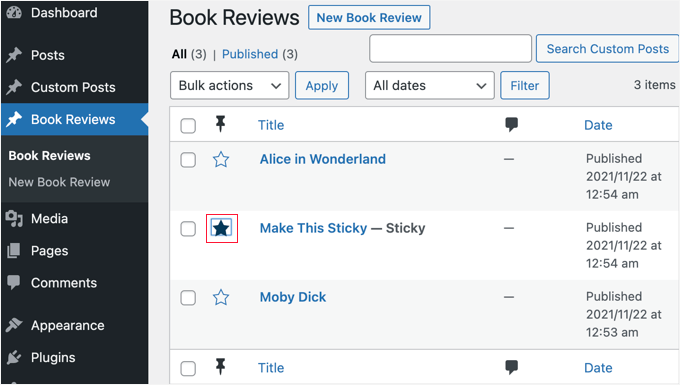Open the Moby Dick review
680x385 pixels.
(293, 297)
